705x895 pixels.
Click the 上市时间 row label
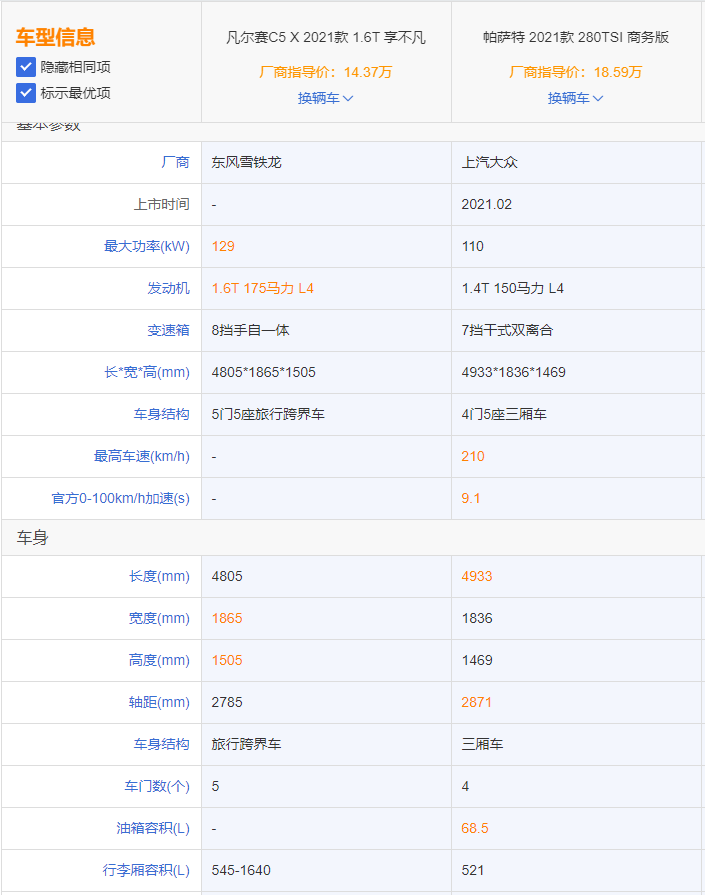point(162,204)
